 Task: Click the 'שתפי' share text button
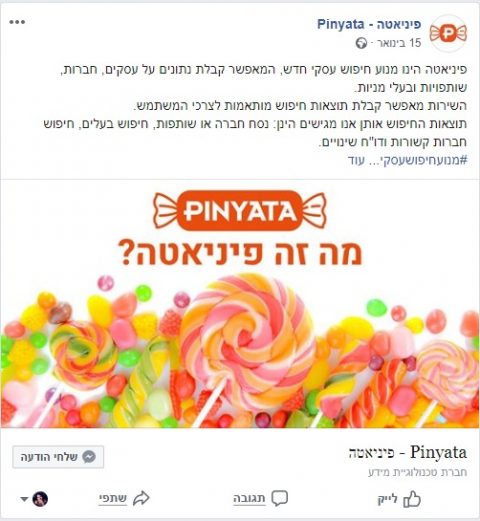click(x=113, y=498)
